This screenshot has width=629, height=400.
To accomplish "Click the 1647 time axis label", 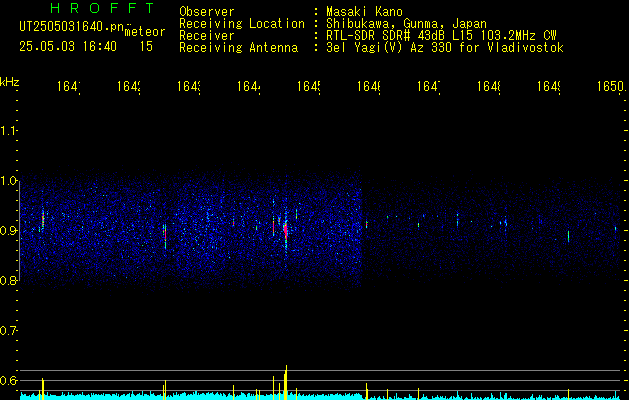I will [x=429, y=86].
